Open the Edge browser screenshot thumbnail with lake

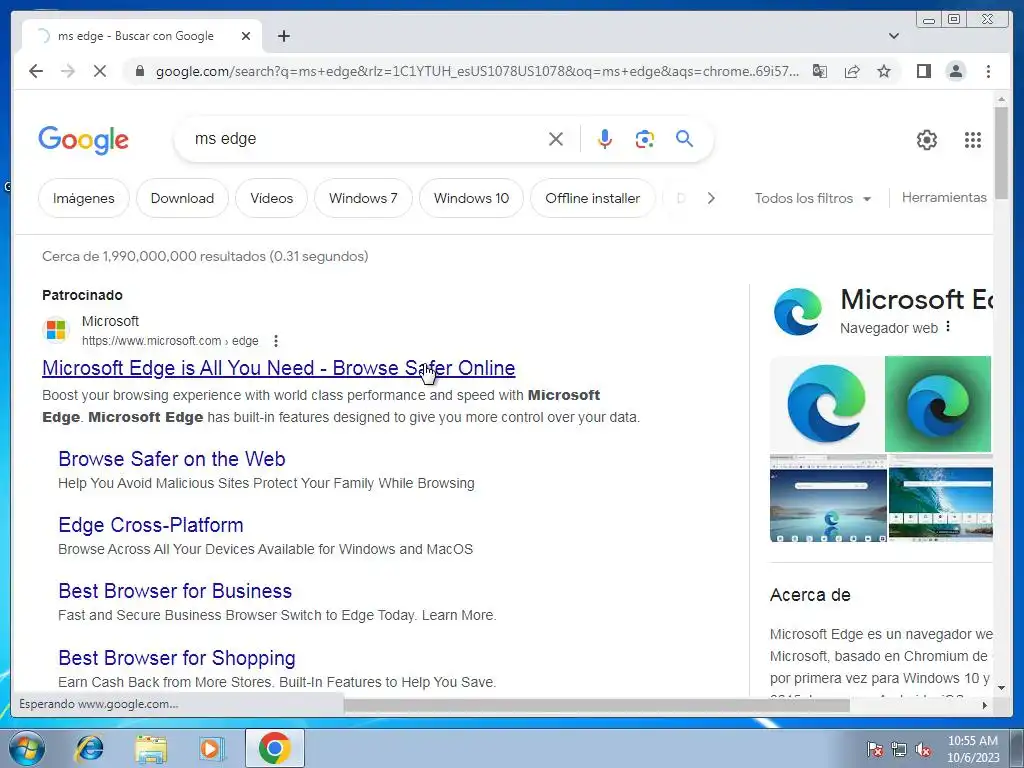828,498
